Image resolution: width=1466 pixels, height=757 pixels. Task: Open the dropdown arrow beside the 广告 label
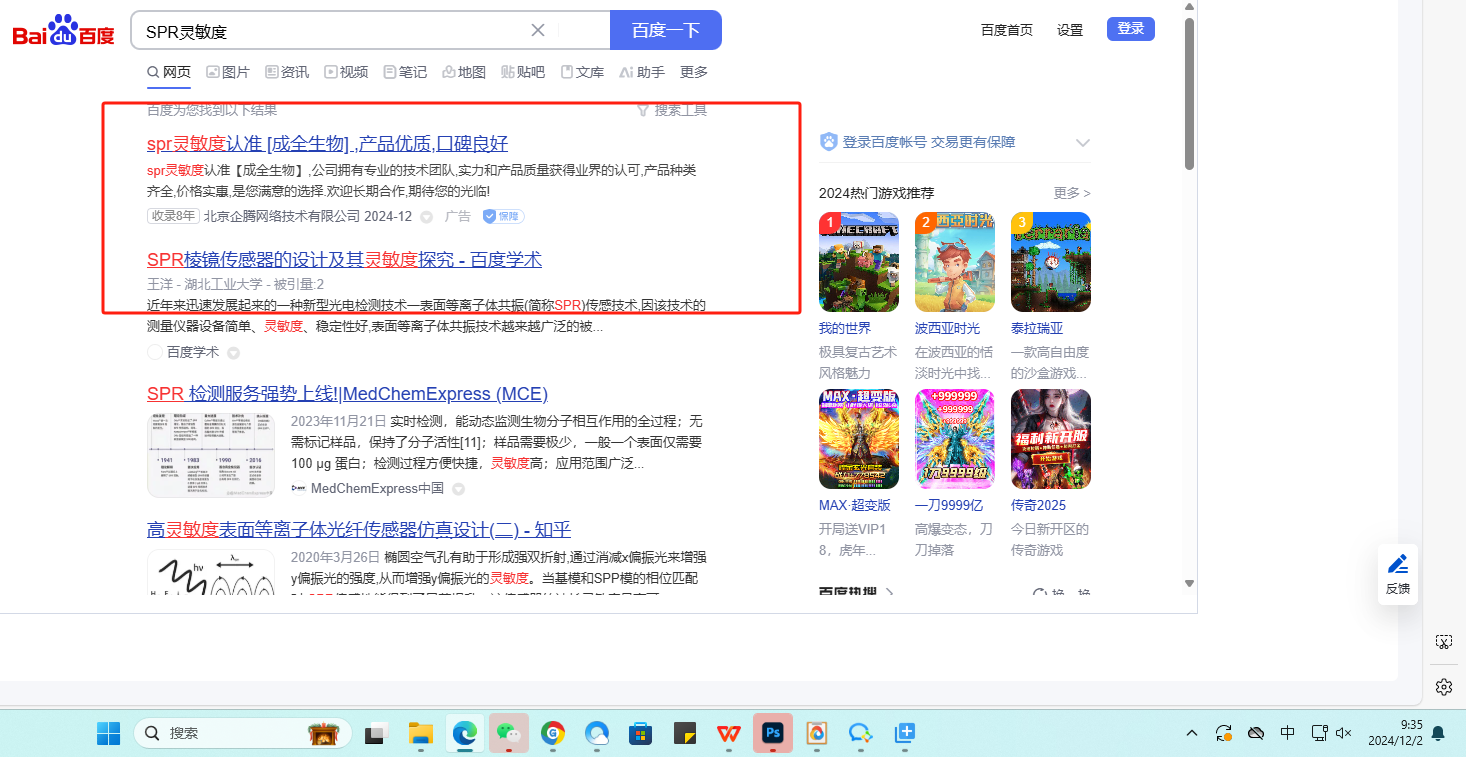pyautogui.click(x=426, y=217)
